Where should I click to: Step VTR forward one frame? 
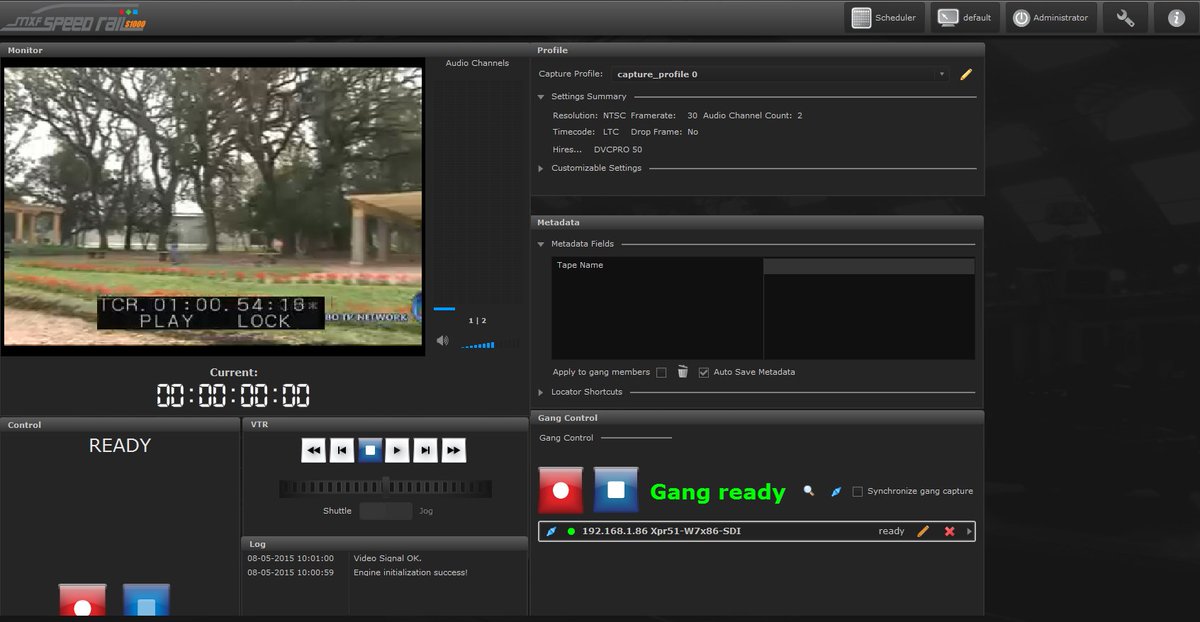pos(426,451)
